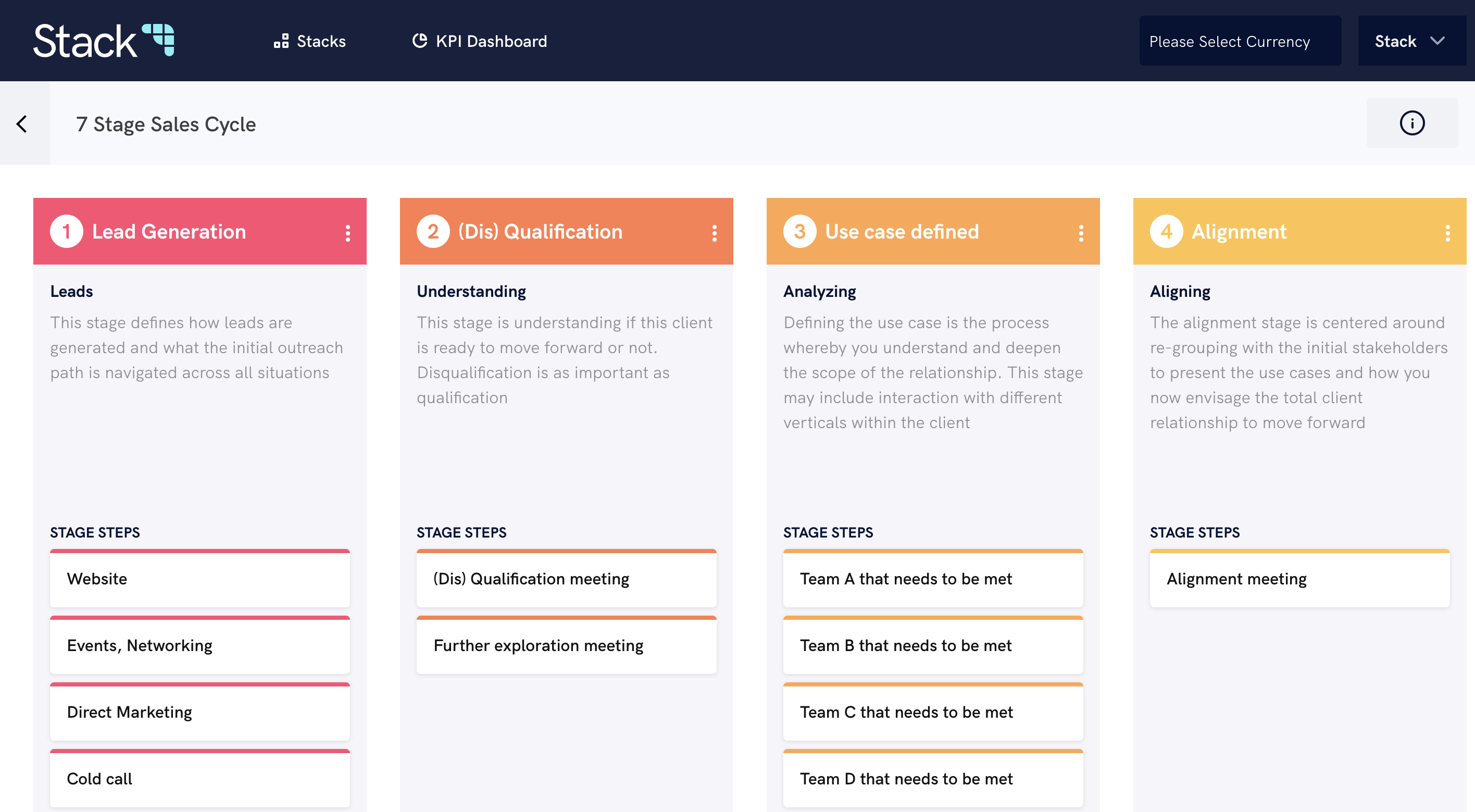Open Alignment stage three-dot menu
Image resolution: width=1475 pixels, height=812 pixels.
1447,232
